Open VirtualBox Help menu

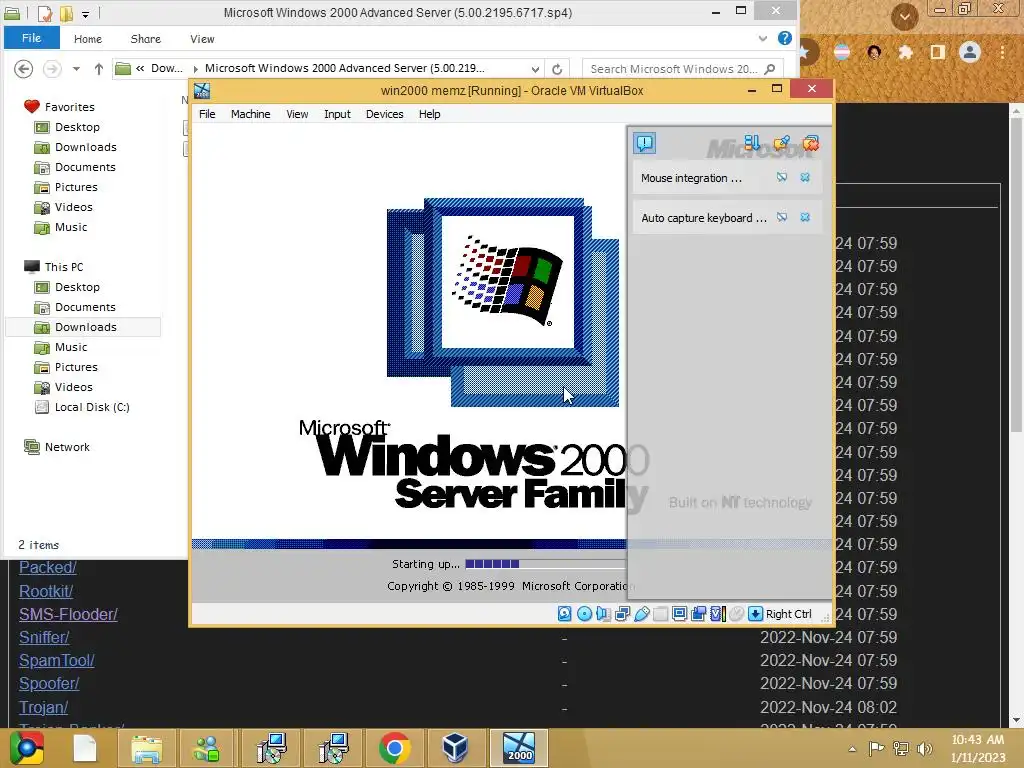click(430, 114)
